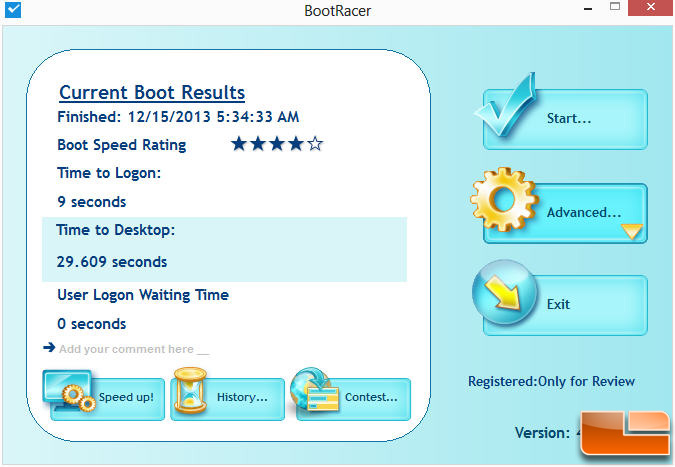Click the golden gear icon
Viewport: 675px width, 467px height.
click(x=504, y=199)
